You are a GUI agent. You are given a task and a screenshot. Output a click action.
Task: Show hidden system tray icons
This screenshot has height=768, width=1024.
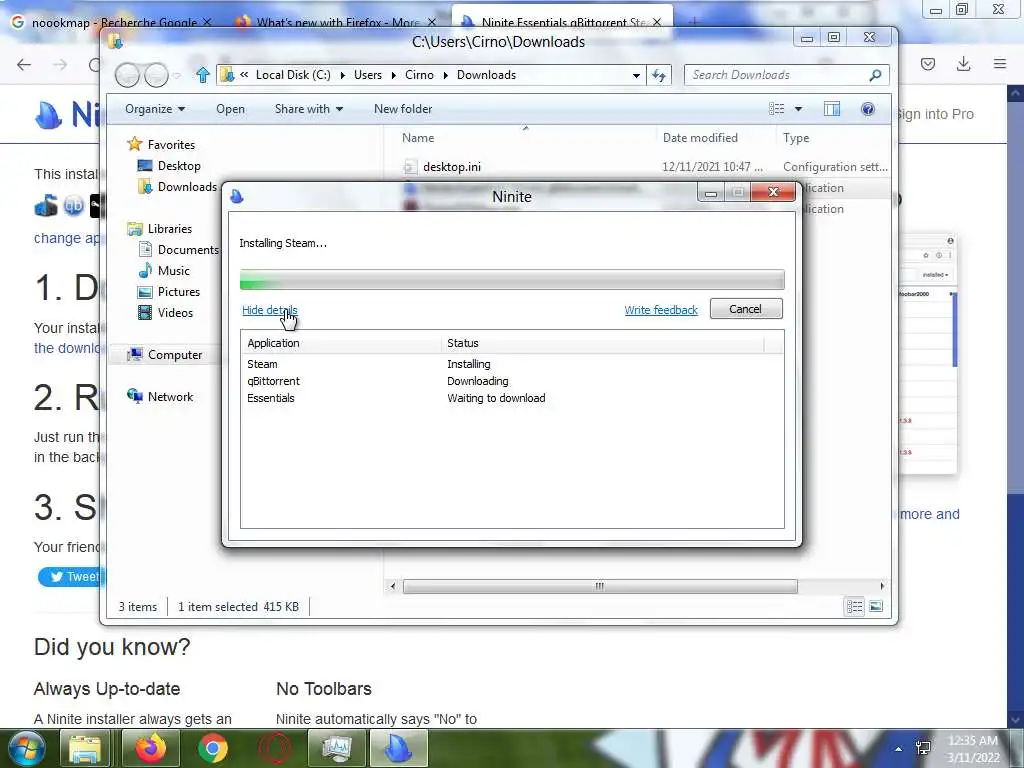tap(899, 749)
